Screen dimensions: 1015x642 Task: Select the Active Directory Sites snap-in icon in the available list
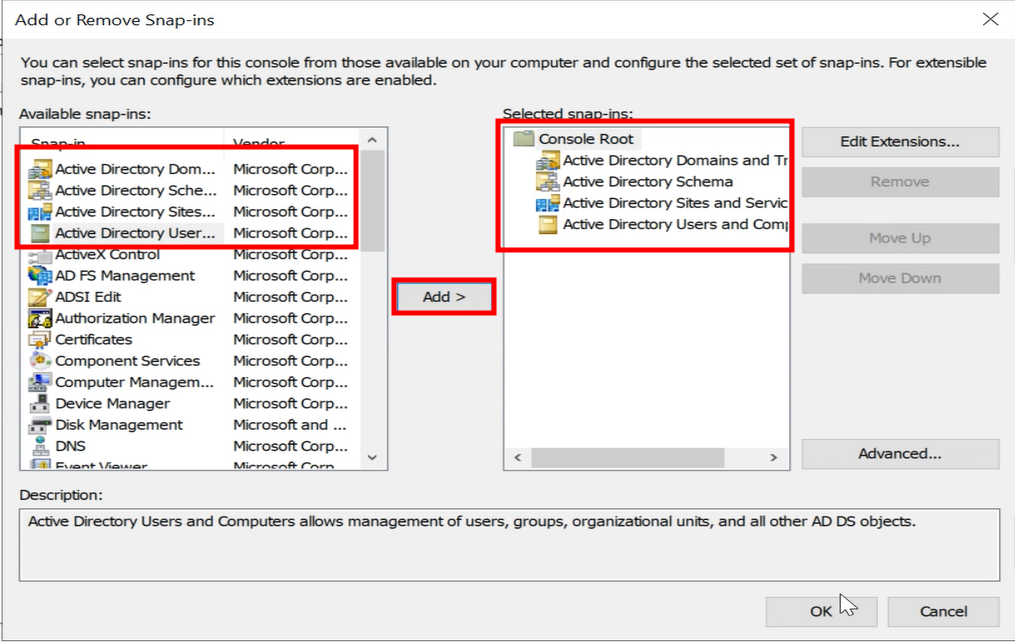(40, 212)
